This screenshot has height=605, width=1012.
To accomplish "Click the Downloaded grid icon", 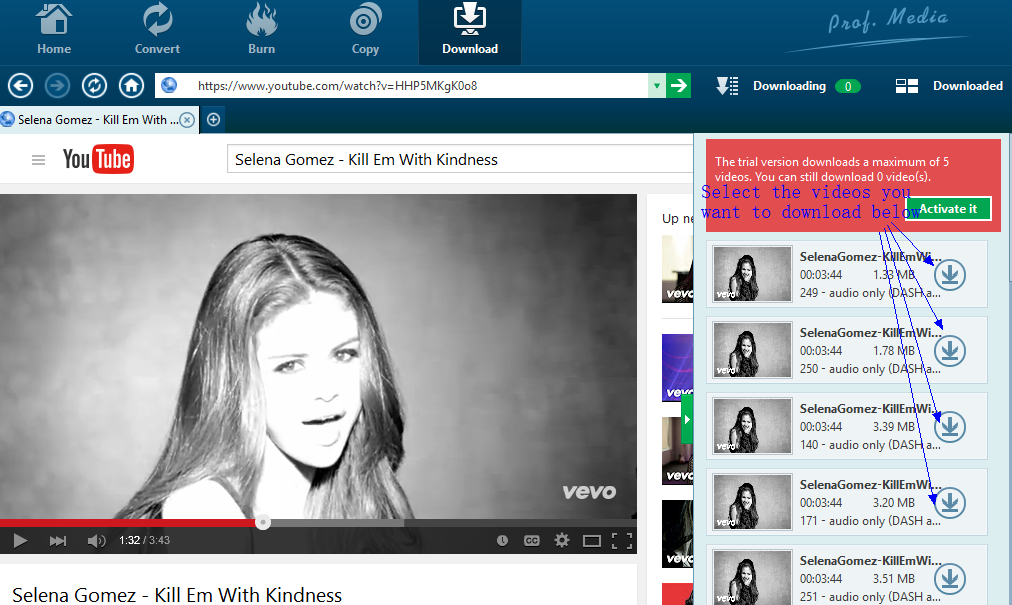I will 907,86.
